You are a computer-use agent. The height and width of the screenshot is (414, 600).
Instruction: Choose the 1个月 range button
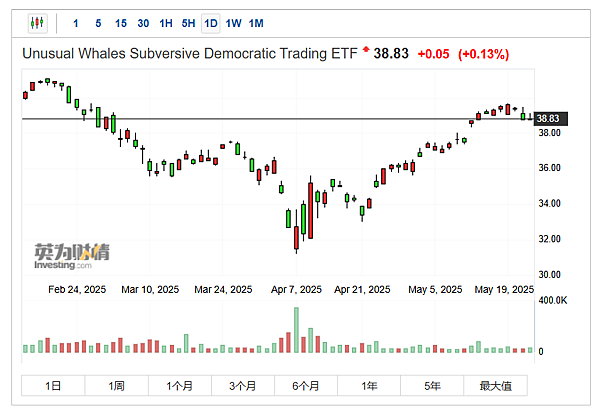pyautogui.click(x=179, y=386)
